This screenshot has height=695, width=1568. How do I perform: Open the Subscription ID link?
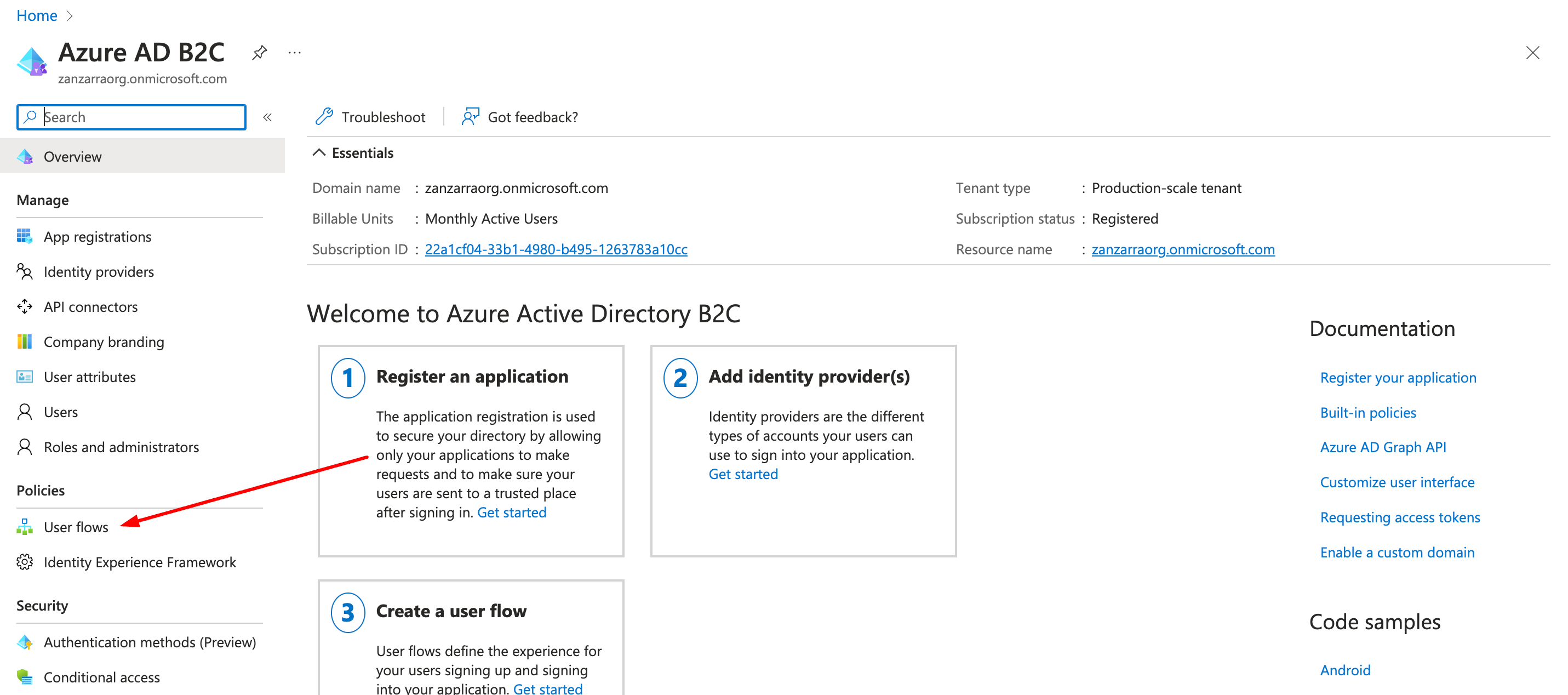[x=556, y=249]
